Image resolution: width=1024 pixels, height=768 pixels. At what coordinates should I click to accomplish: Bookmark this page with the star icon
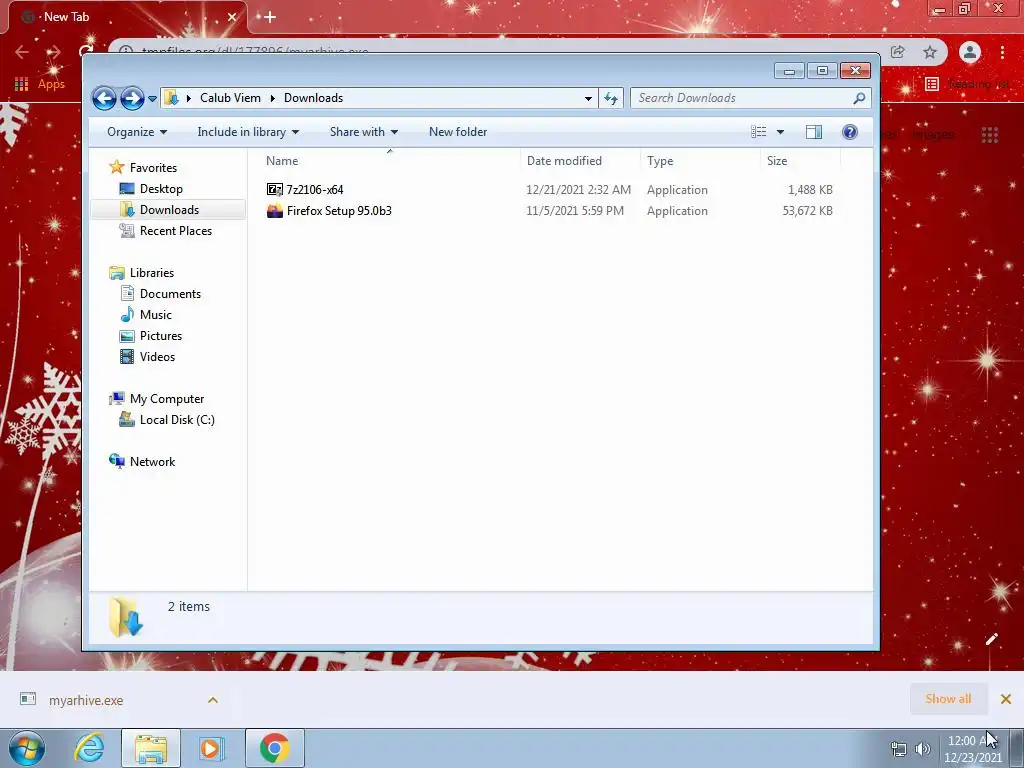(x=930, y=52)
